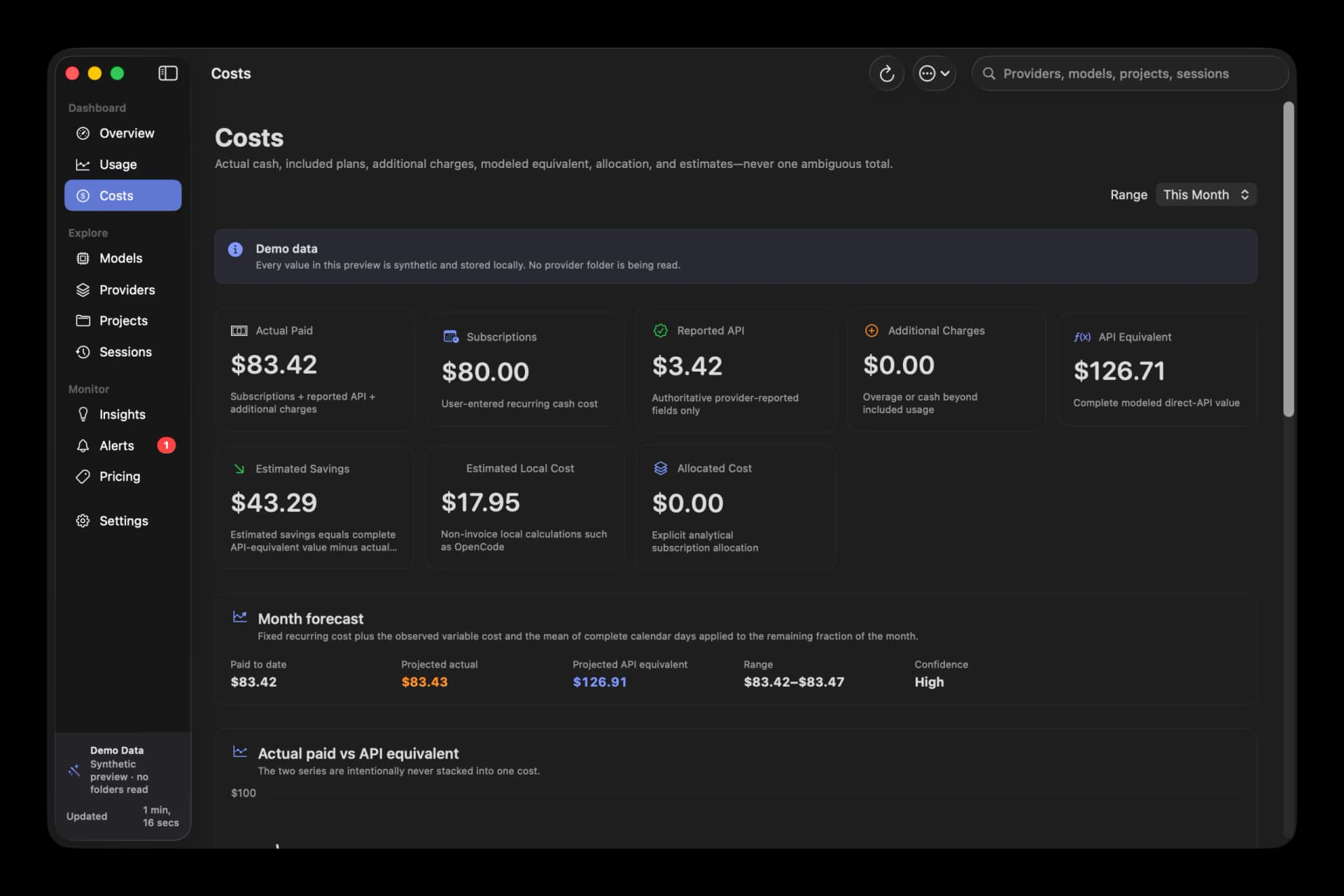This screenshot has width=1344, height=896.
Task: Click the Estimated Savings green arrow icon
Action: tap(239, 468)
